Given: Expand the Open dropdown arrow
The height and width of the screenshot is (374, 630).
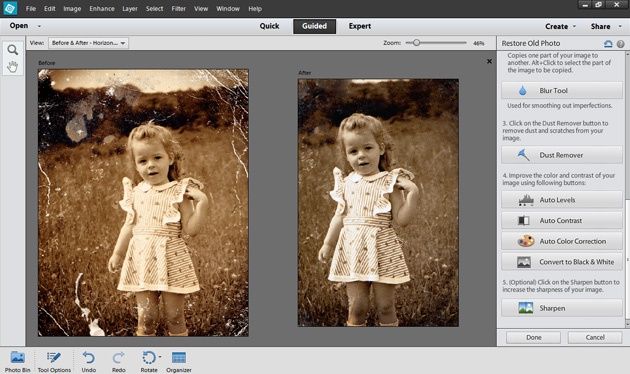Looking at the screenshot, I should pos(39,26).
